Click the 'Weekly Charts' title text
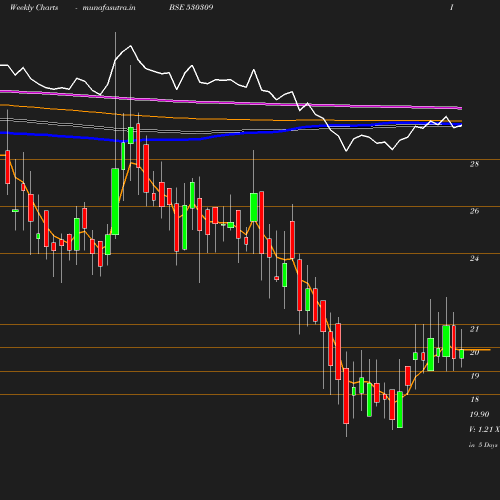The width and height of the screenshot is (500, 500). pos(34,7)
